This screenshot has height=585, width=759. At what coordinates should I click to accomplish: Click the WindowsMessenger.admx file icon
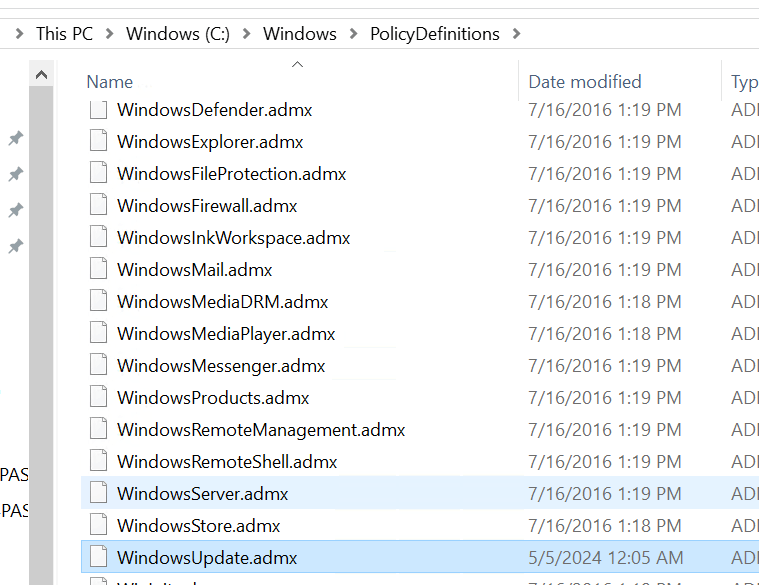point(98,365)
